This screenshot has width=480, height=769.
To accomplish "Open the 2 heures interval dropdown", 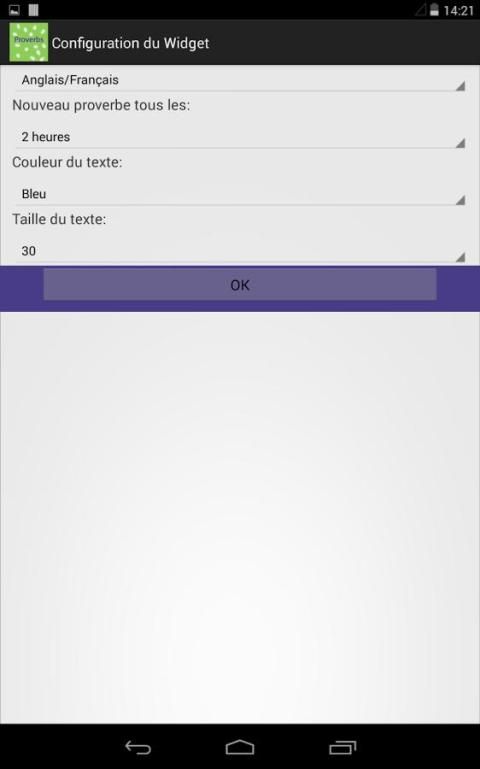I will pos(240,137).
